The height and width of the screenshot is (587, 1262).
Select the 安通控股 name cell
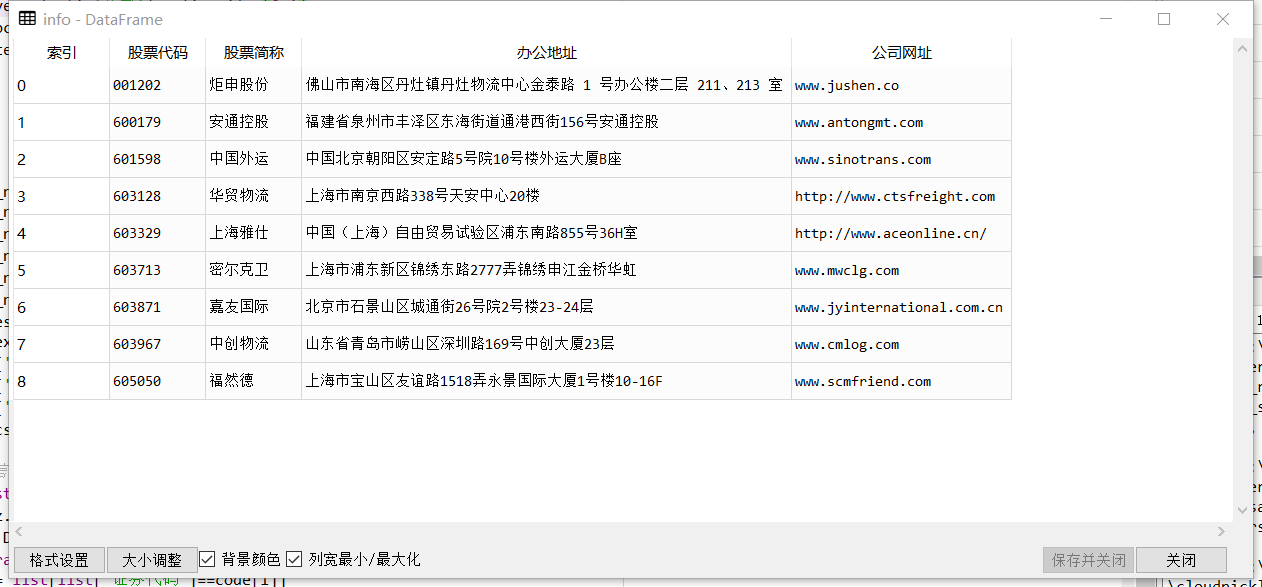pos(254,123)
